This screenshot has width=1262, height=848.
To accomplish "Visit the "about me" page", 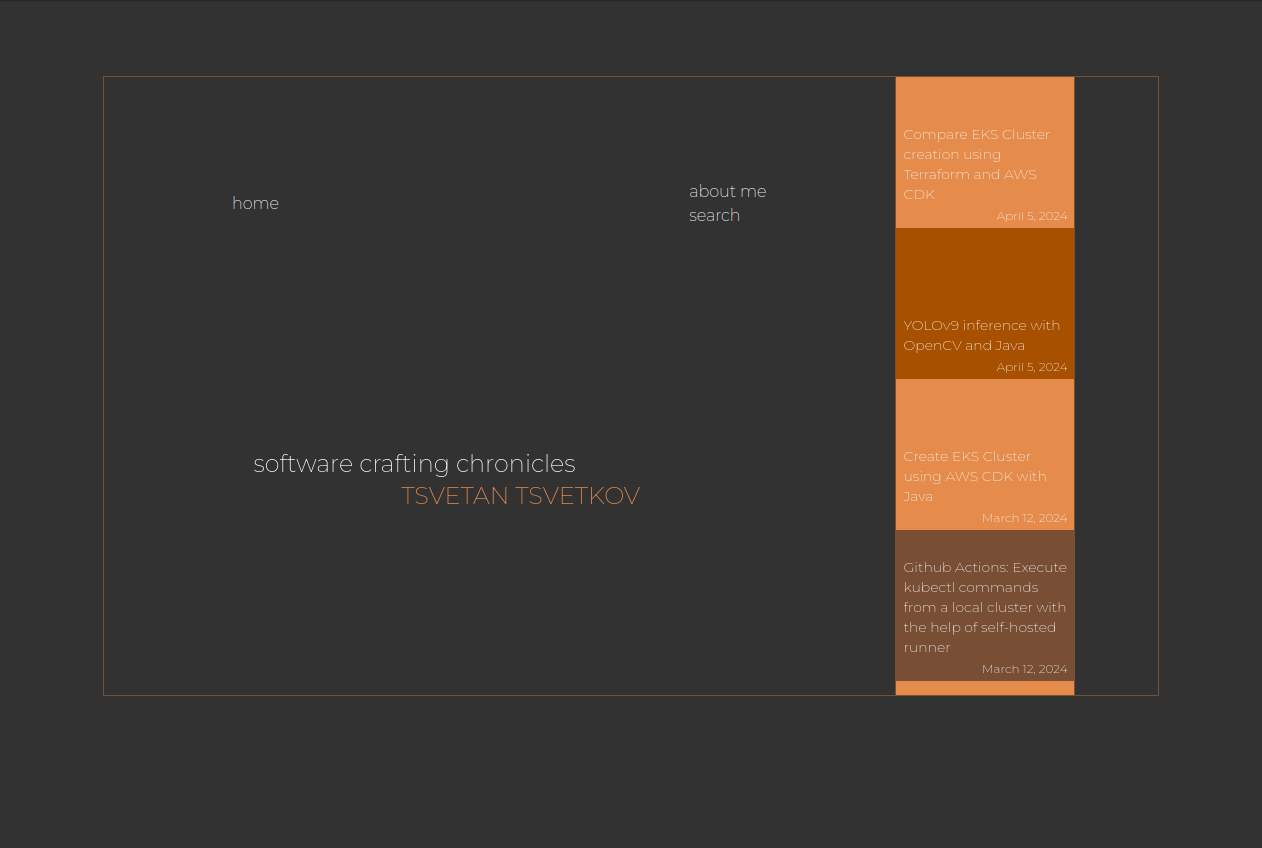I will [x=727, y=191].
